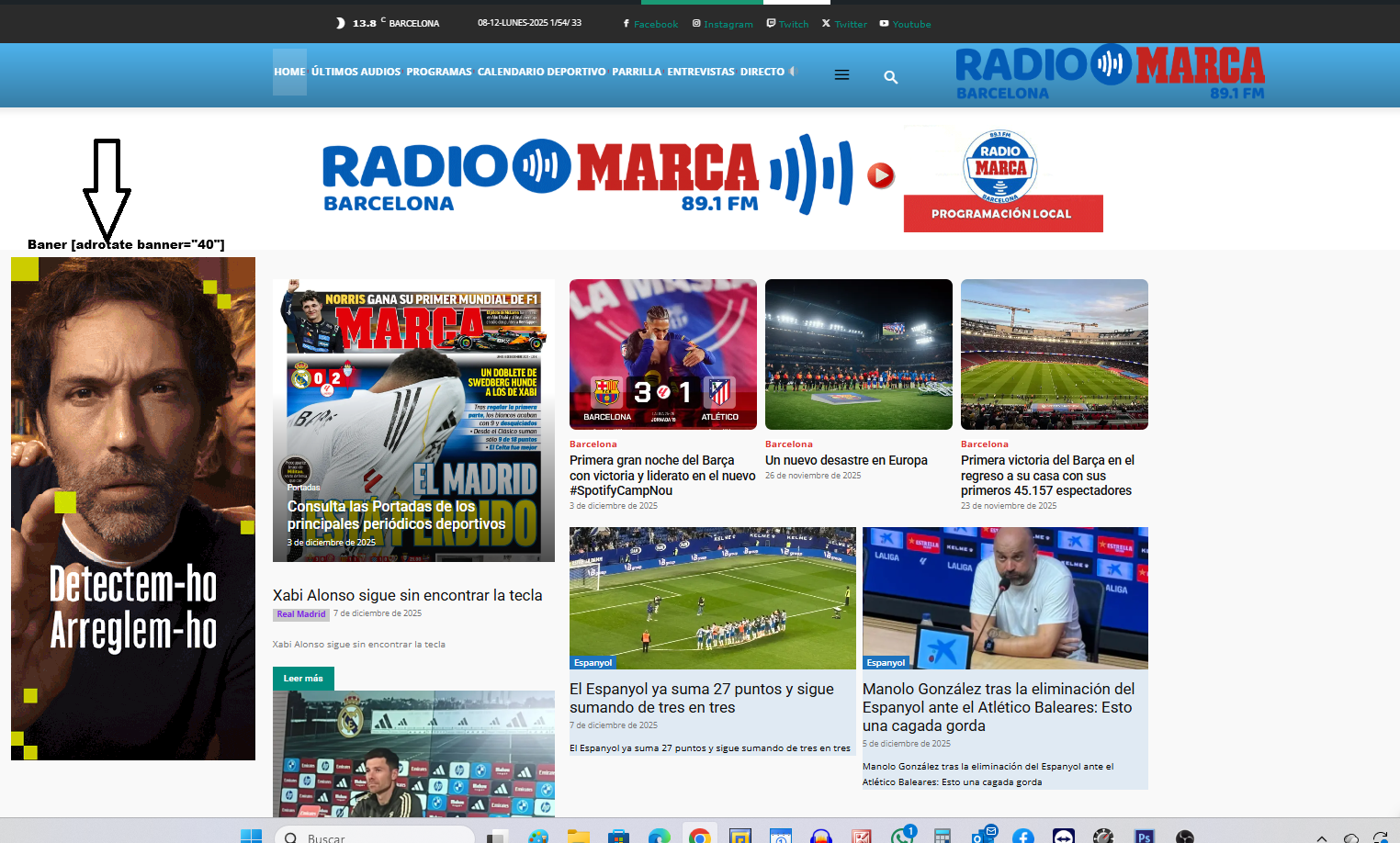The width and height of the screenshot is (1400, 843).
Task: Open the ÚLTIMOS AUDIOS menu item
Action: coord(356,72)
